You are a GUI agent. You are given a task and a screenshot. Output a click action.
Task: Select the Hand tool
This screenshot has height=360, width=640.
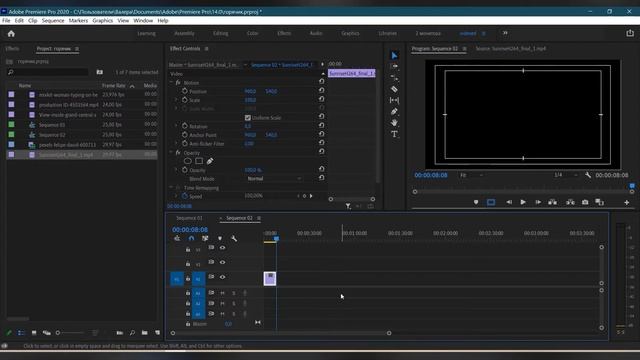pyautogui.click(x=394, y=122)
